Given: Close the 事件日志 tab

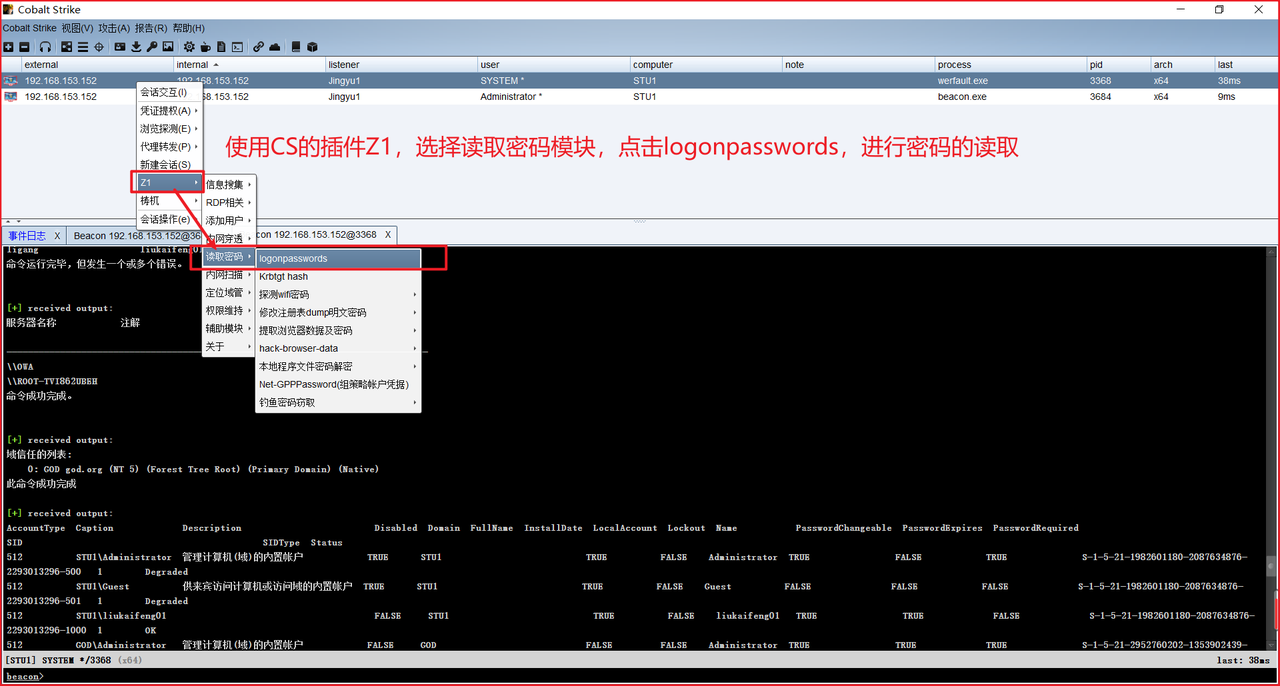Looking at the screenshot, I should 58,236.
